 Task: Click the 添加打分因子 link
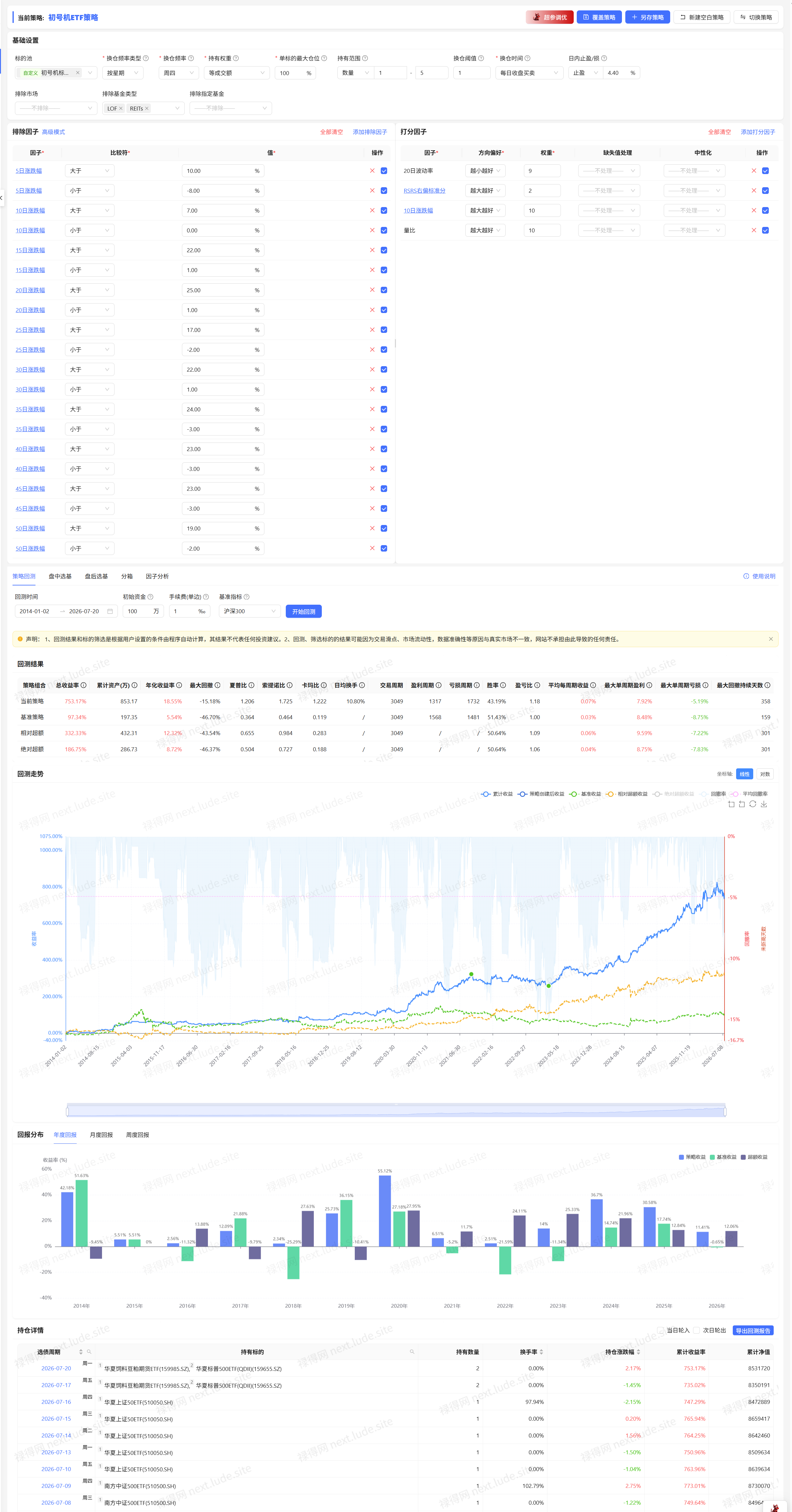pos(757,132)
